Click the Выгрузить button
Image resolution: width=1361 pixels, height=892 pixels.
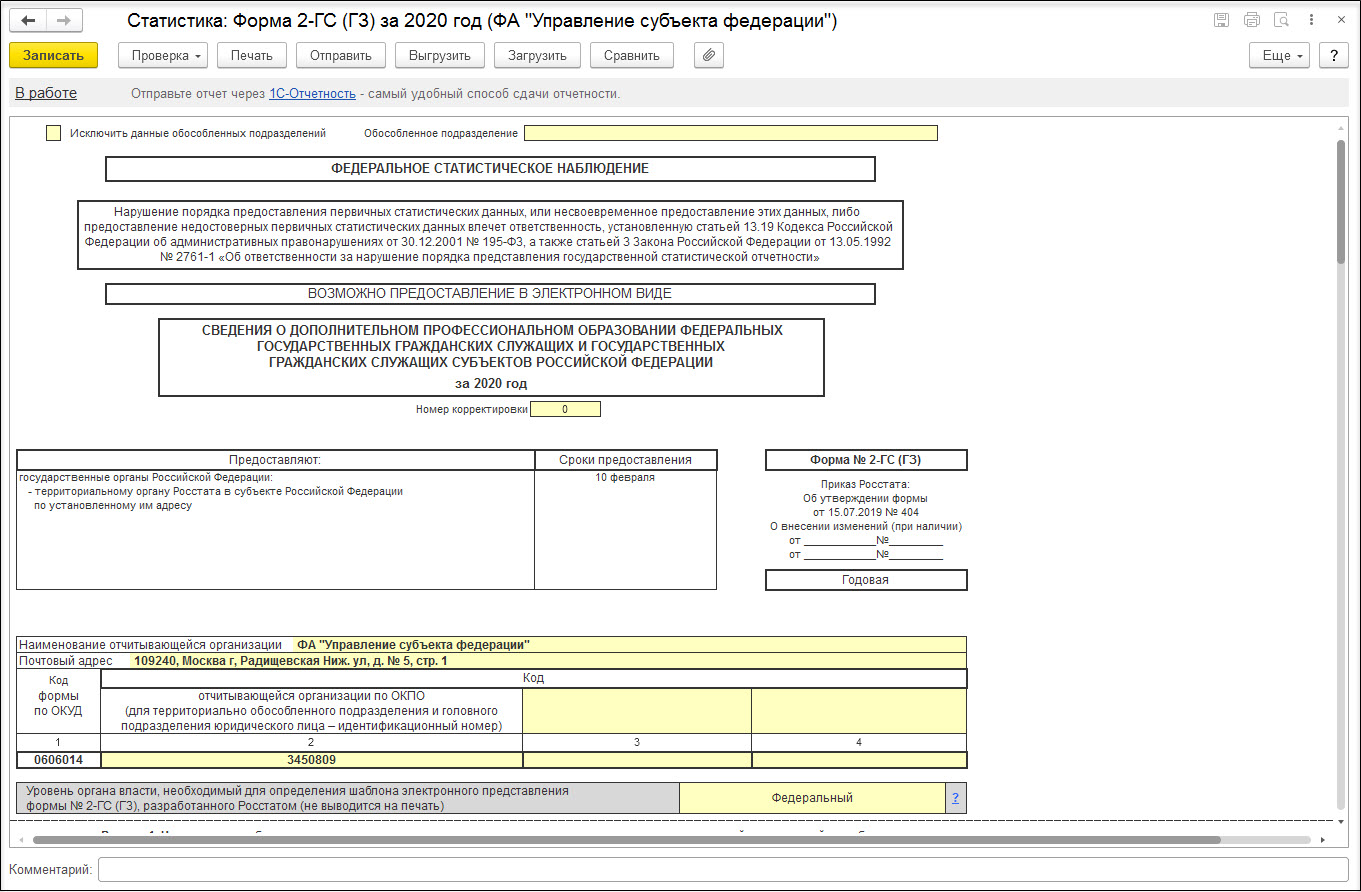click(440, 56)
